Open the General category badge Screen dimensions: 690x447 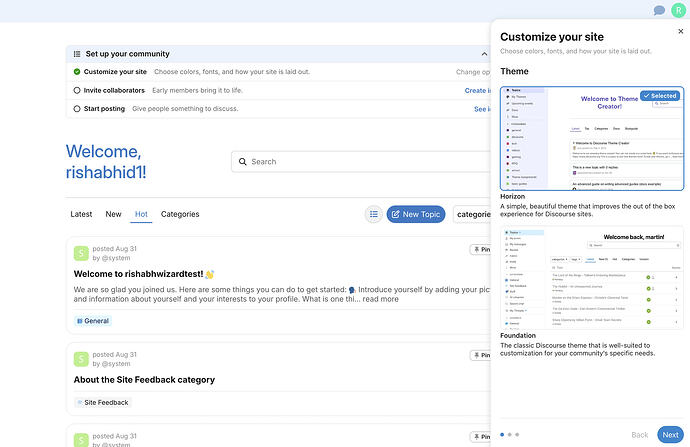[93, 321]
